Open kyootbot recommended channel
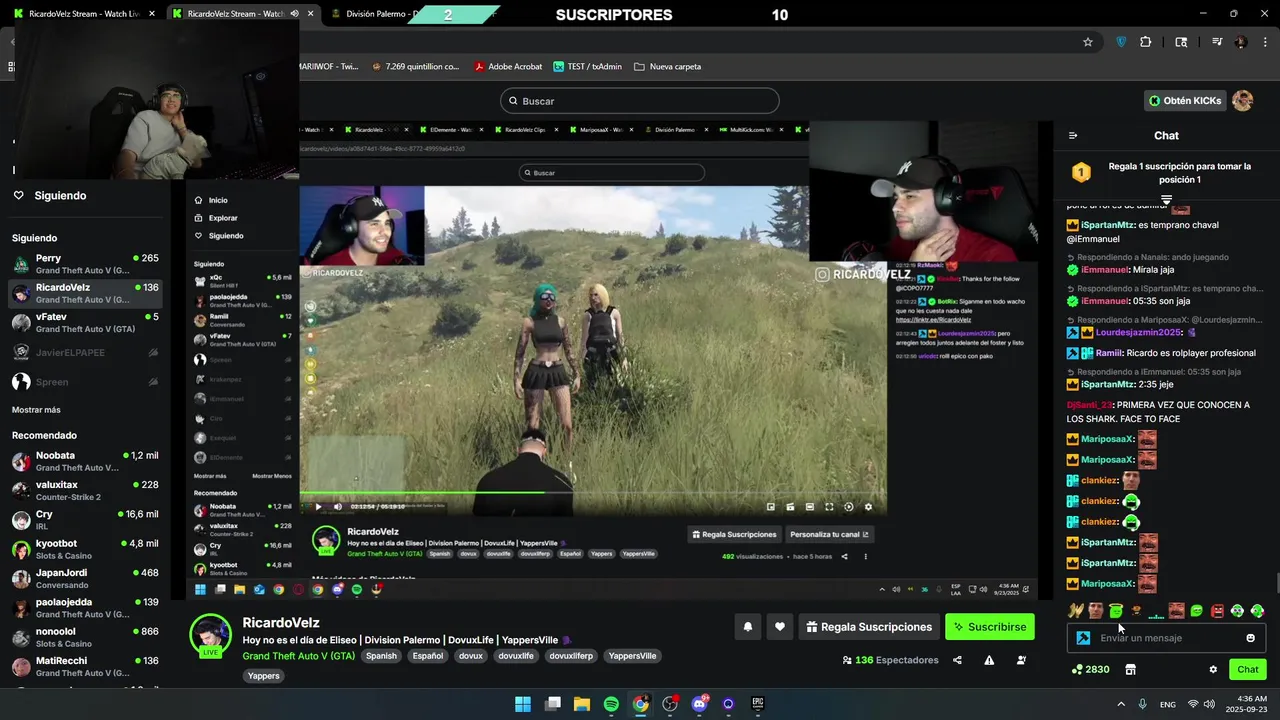 [85, 549]
